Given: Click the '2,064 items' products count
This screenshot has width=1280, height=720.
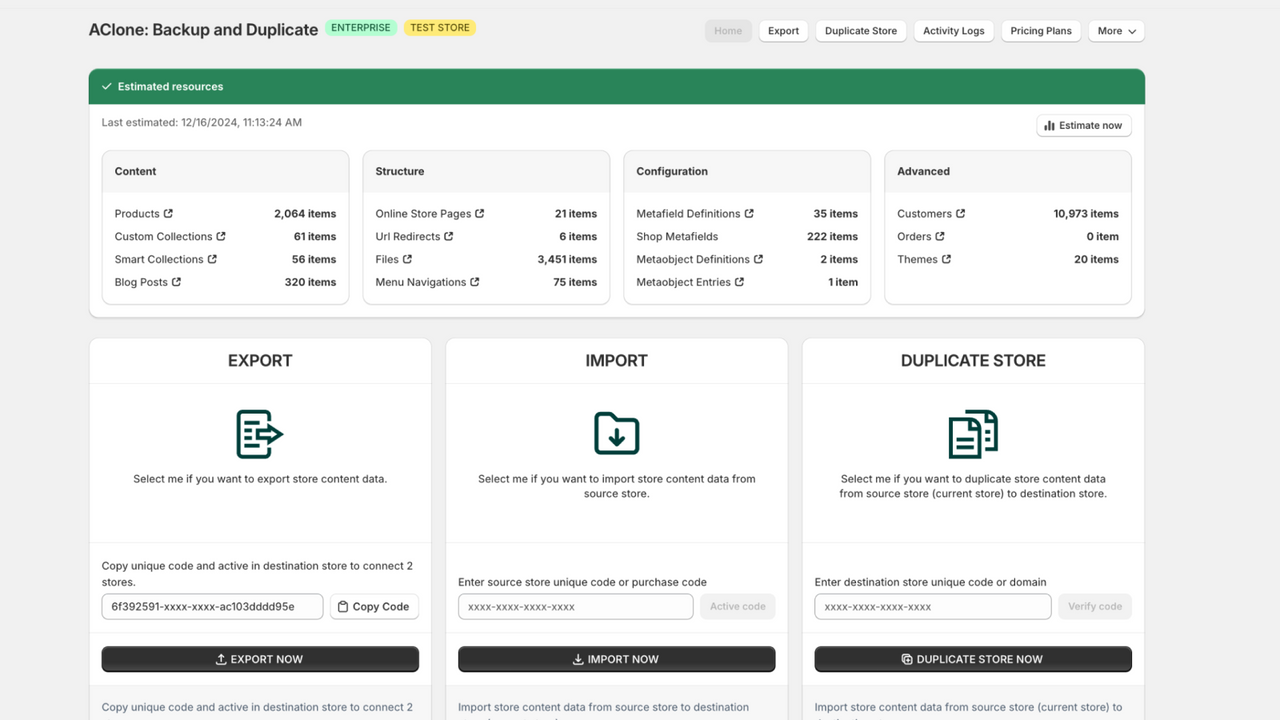Looking at the screenshot, I should point(305,213).
